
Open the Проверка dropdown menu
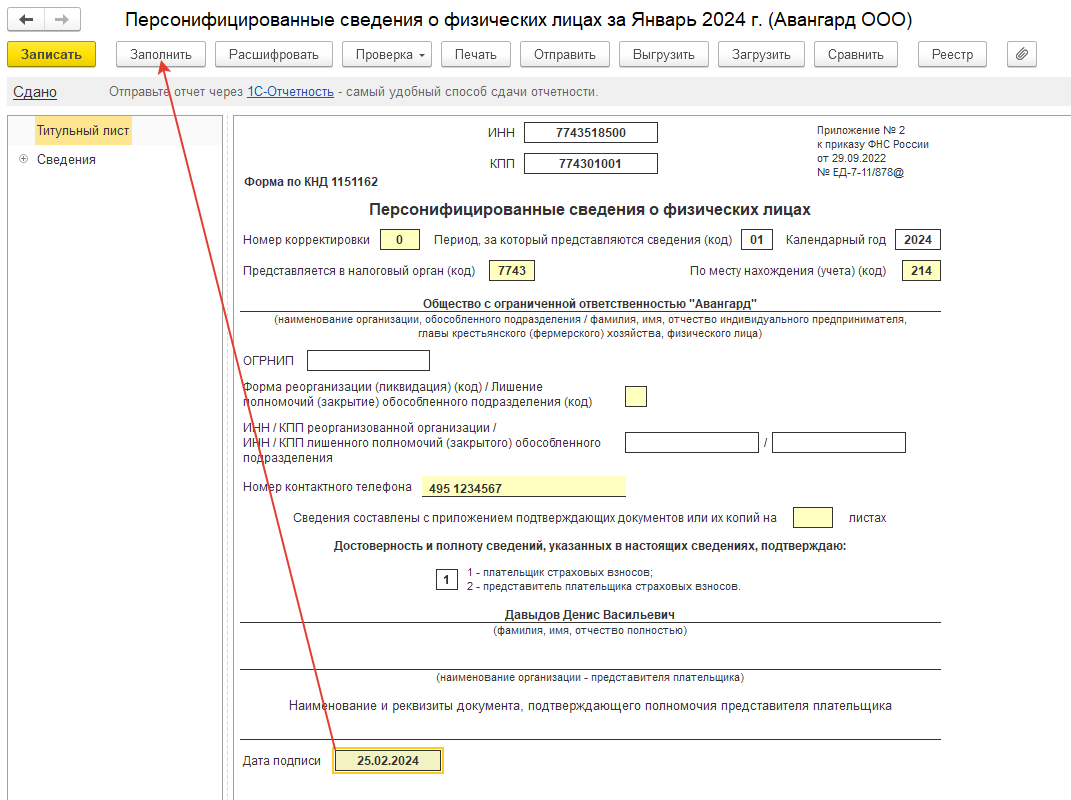point(387,54)
